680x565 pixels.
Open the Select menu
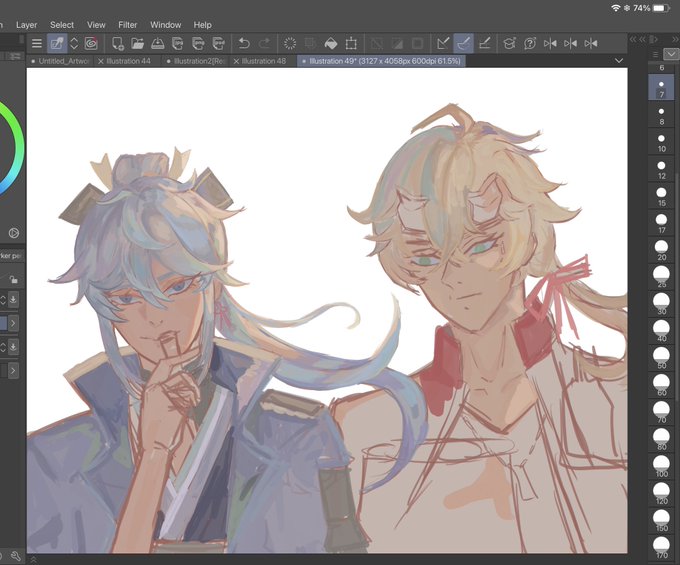(x=62, y=25)
